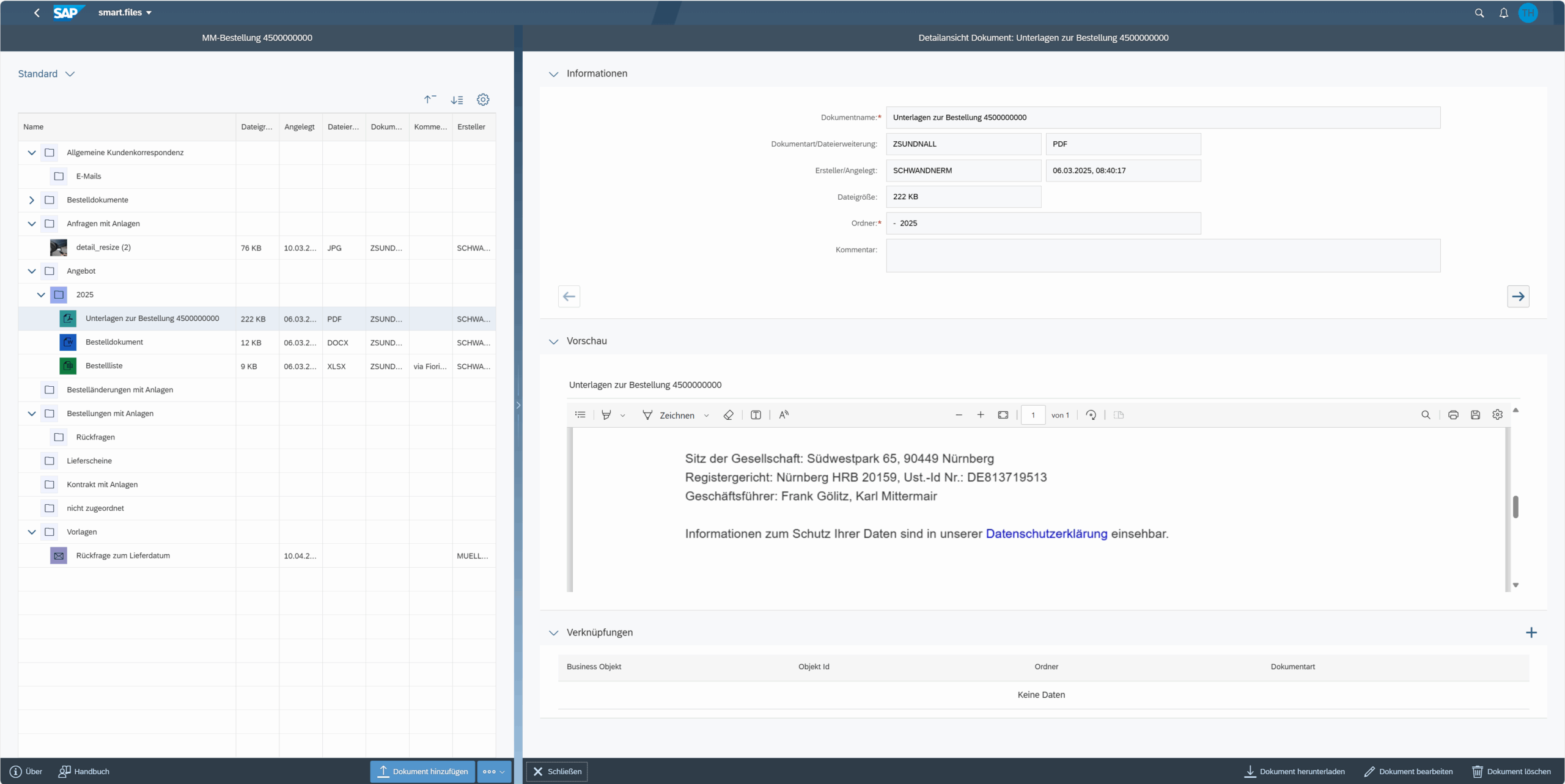This screenshot has width=1565, height=784.
Task: Click Dokument bearbeiten
Action: tap(1408, 772)
